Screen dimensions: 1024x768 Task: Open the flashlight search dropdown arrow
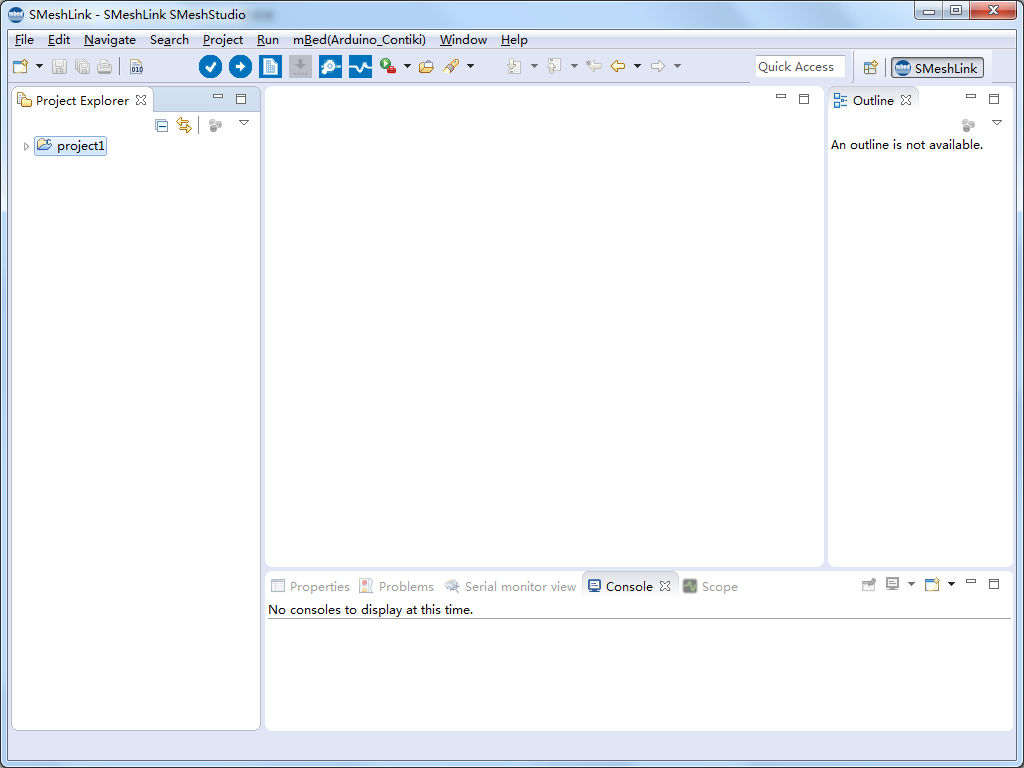point(470,66)
